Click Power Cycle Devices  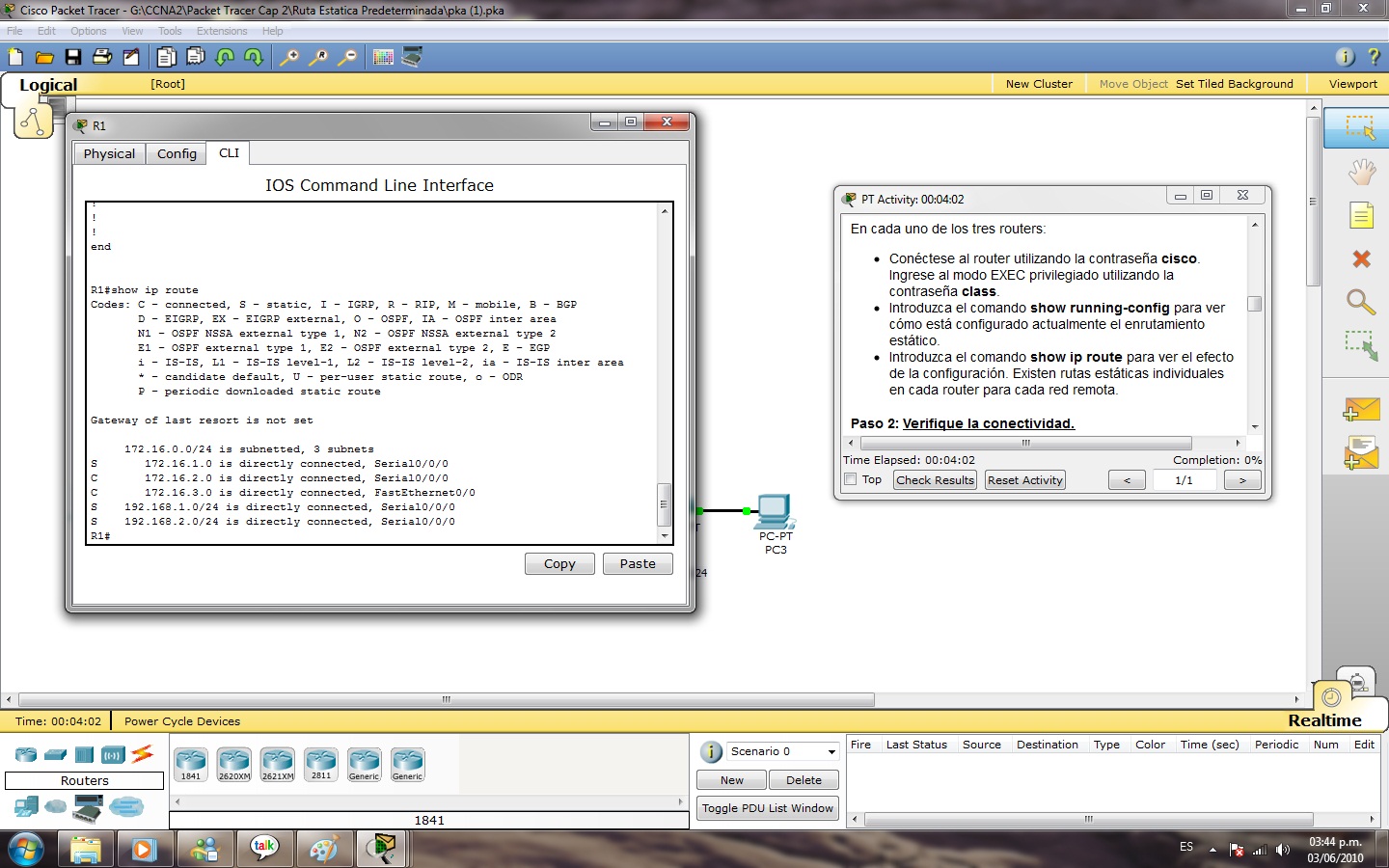(181, 721)
